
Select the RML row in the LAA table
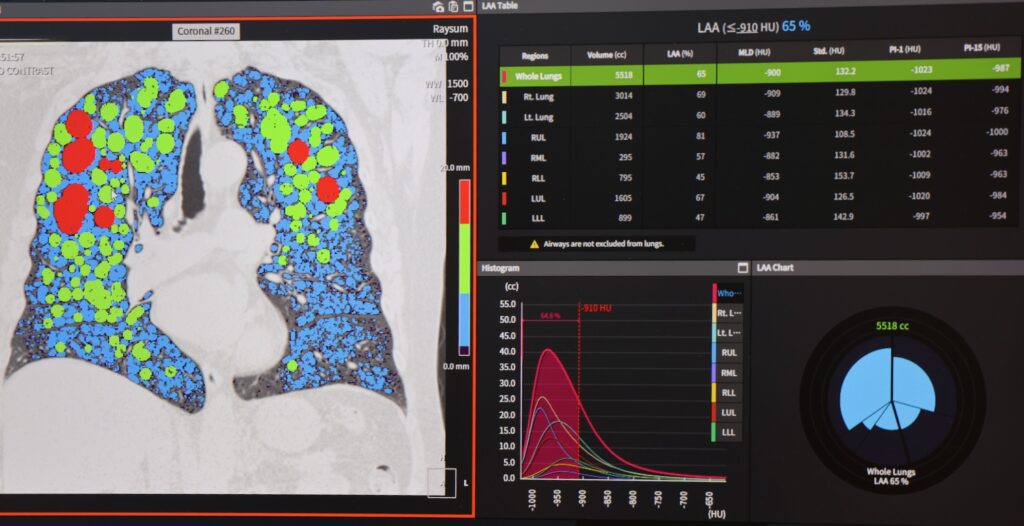coord(760,157)
